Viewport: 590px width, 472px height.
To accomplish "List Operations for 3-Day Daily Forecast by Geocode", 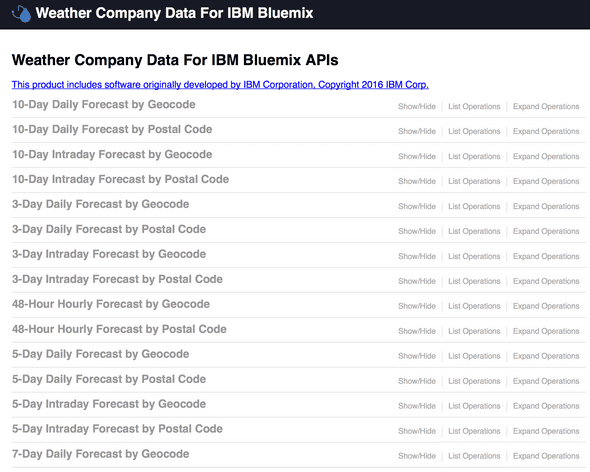I will pyautogui.click(x=474, y=206).
